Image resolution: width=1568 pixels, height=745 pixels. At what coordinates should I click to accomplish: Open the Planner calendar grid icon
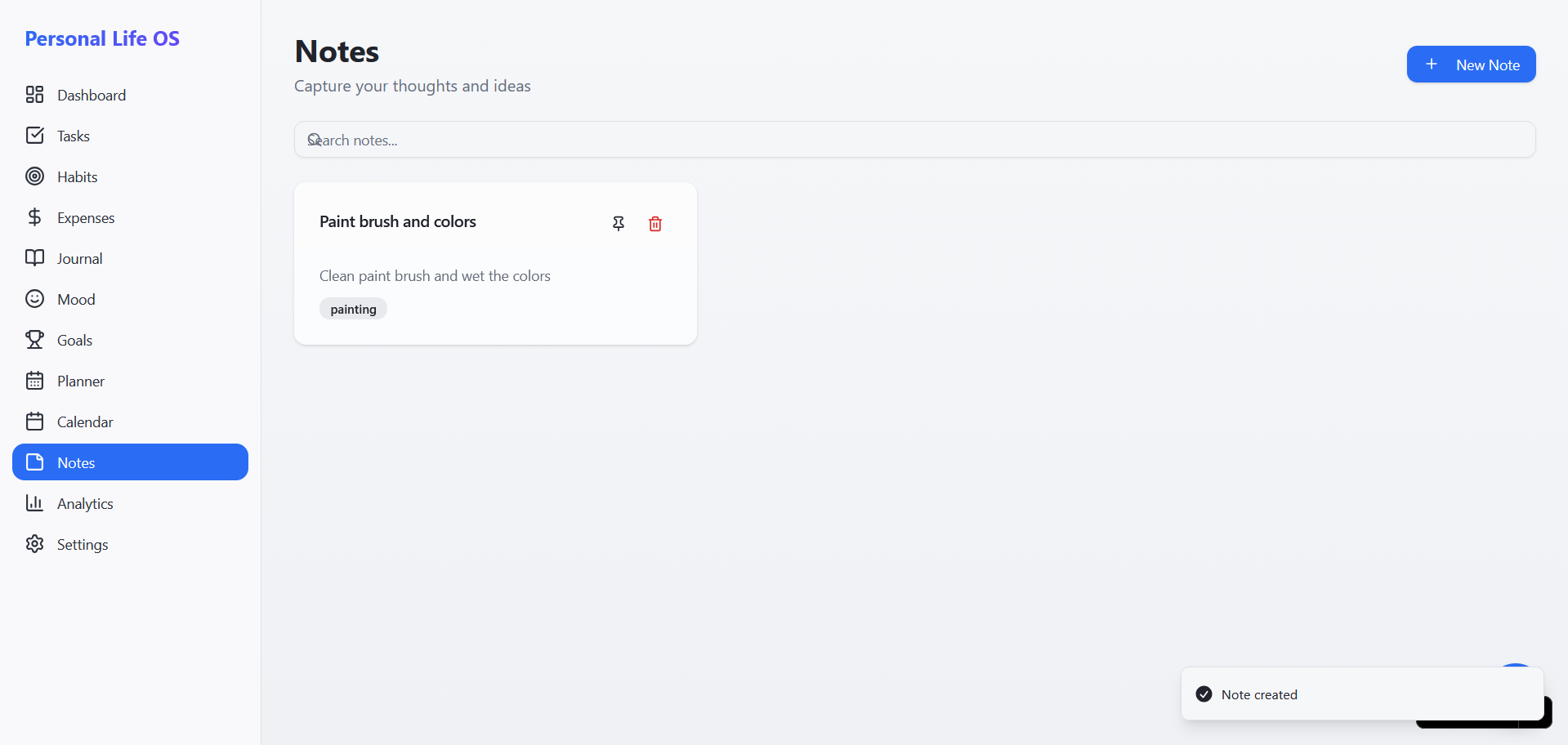(34, 381)
